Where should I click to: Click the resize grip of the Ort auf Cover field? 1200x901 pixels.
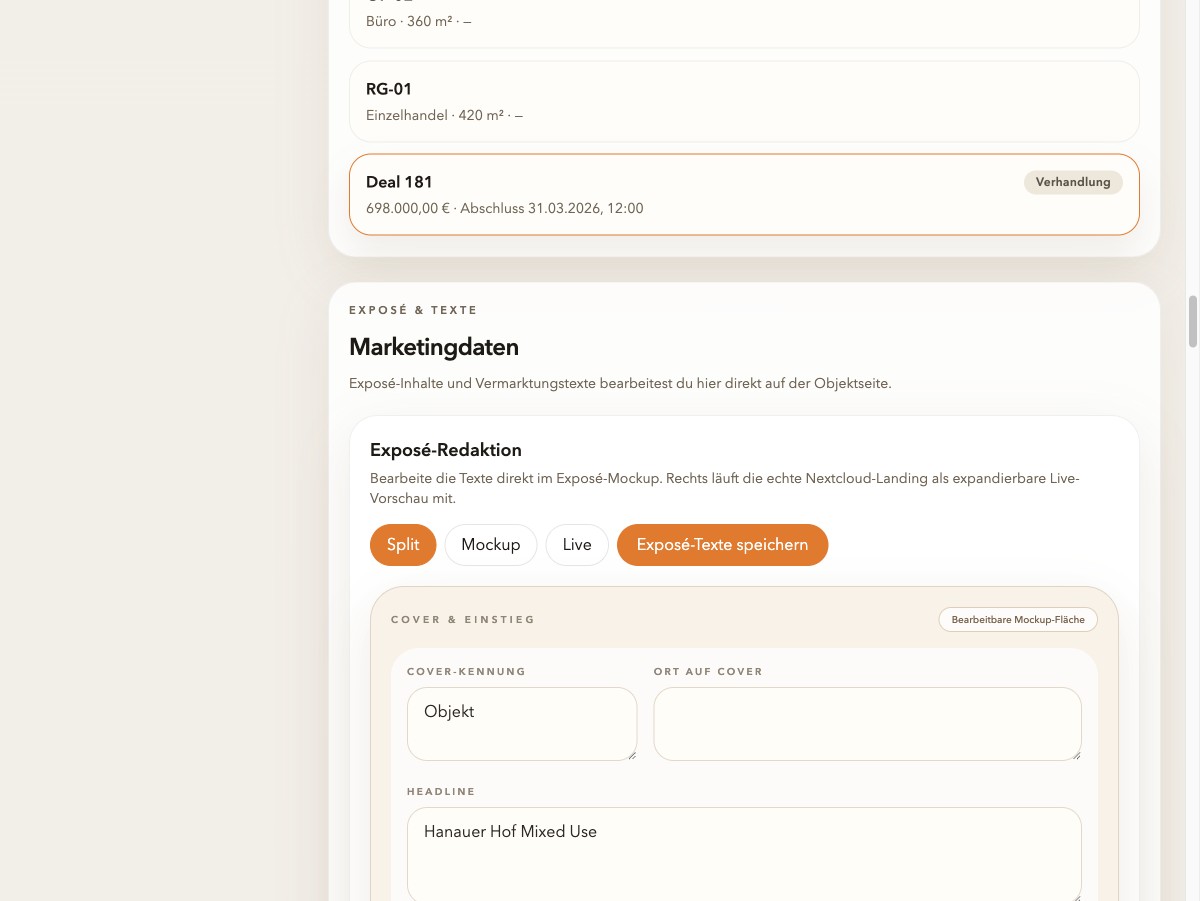click(1077, 757)
